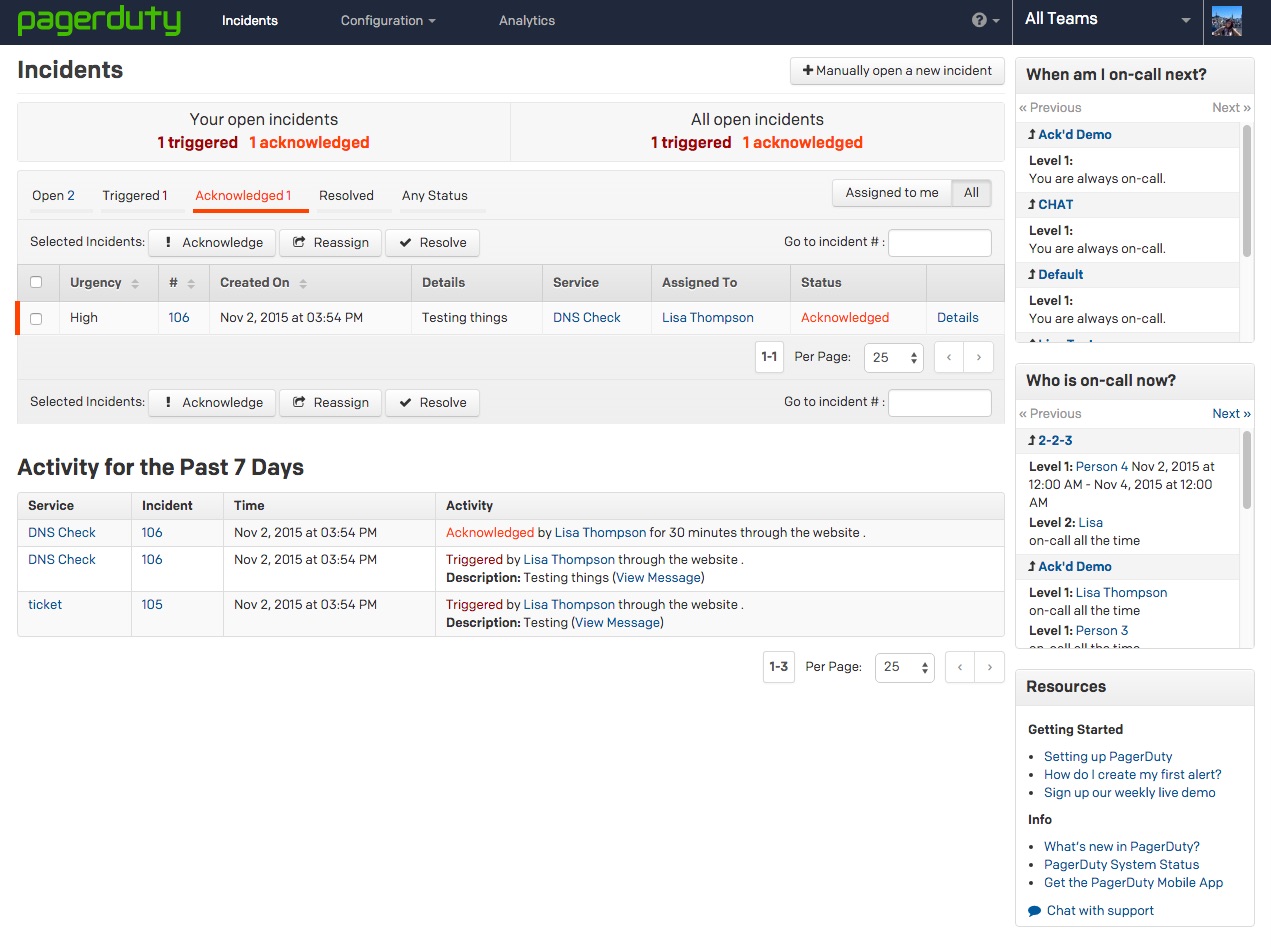Click top Reassign button
Image resolution: width=1271 pixels, height=947 pixels.
(x=330, y=243)
